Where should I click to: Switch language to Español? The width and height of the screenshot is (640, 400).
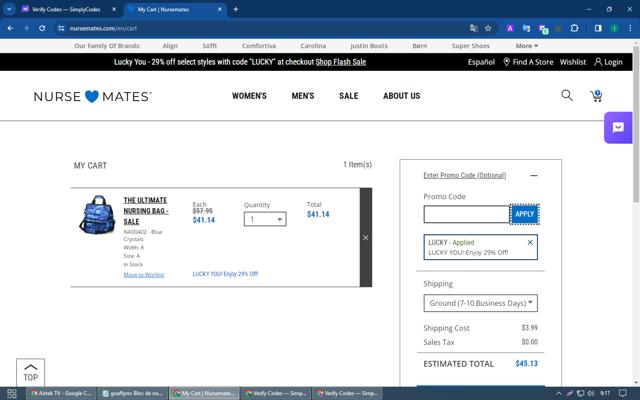(481, 62)
